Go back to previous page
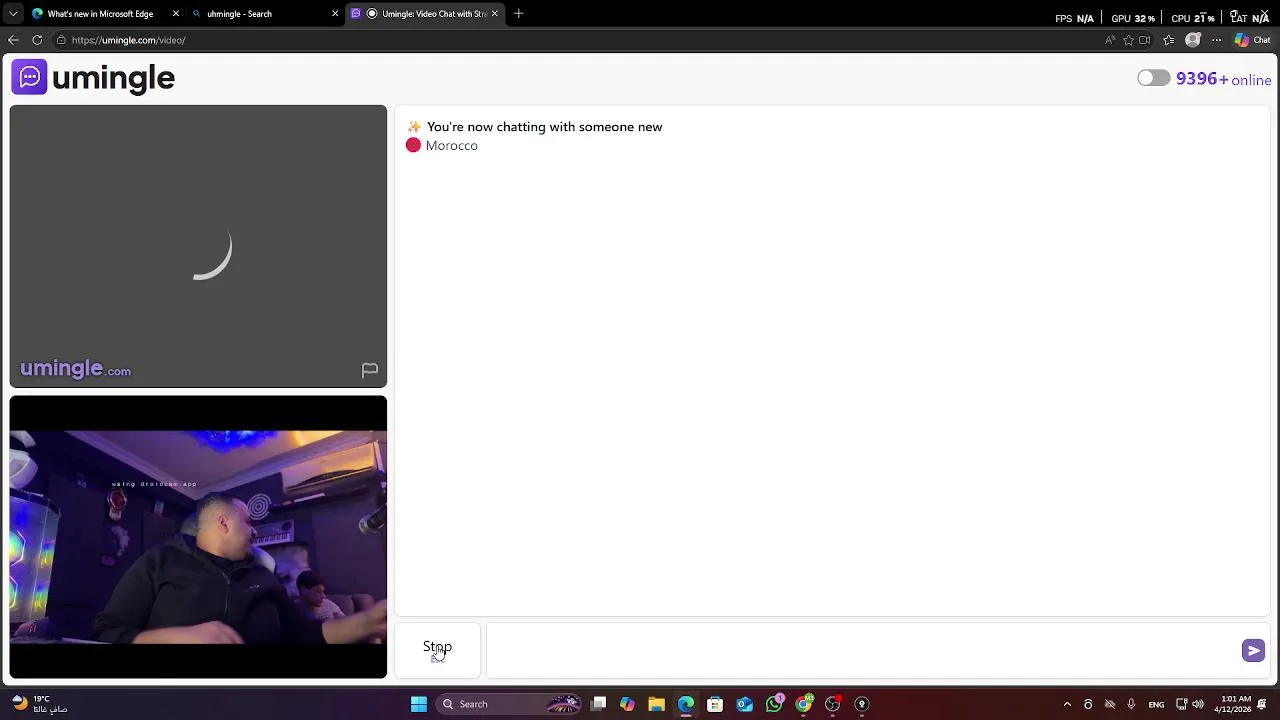The width and height of the screenshot is (1280, 720). pos(13,40)
